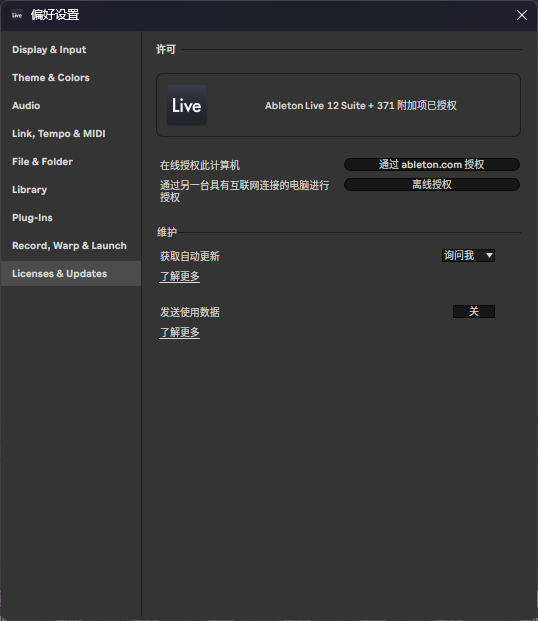Click the large Live logo icon
The height and width of the screenshot is (621, 538).
[x=187, y=105]
